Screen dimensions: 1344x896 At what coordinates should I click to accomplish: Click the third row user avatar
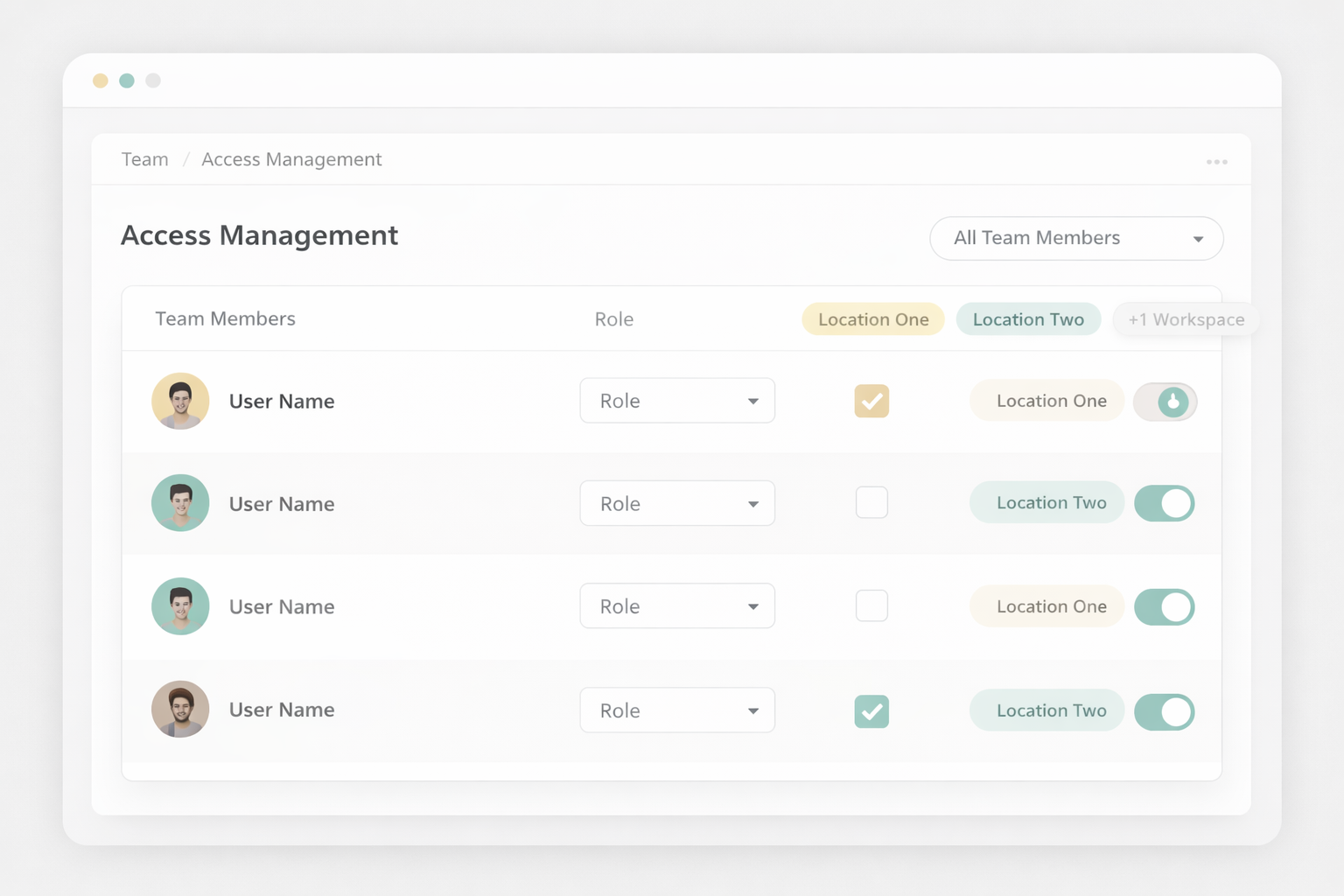pyautogui.click(x=180, y=605)
